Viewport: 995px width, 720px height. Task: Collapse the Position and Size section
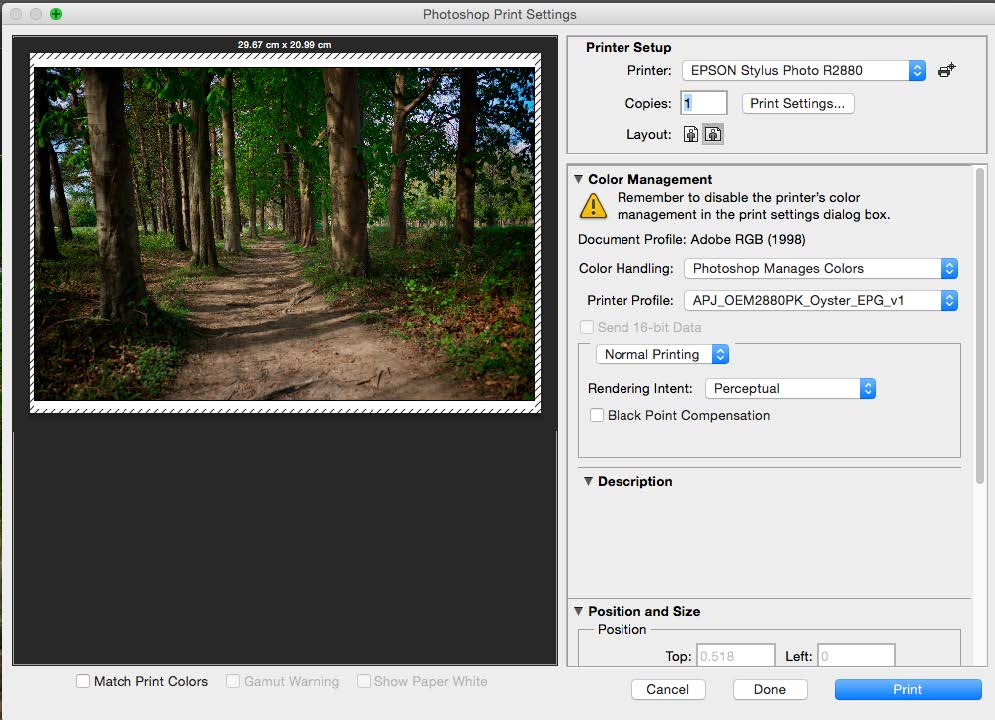(x=579, y=611)
